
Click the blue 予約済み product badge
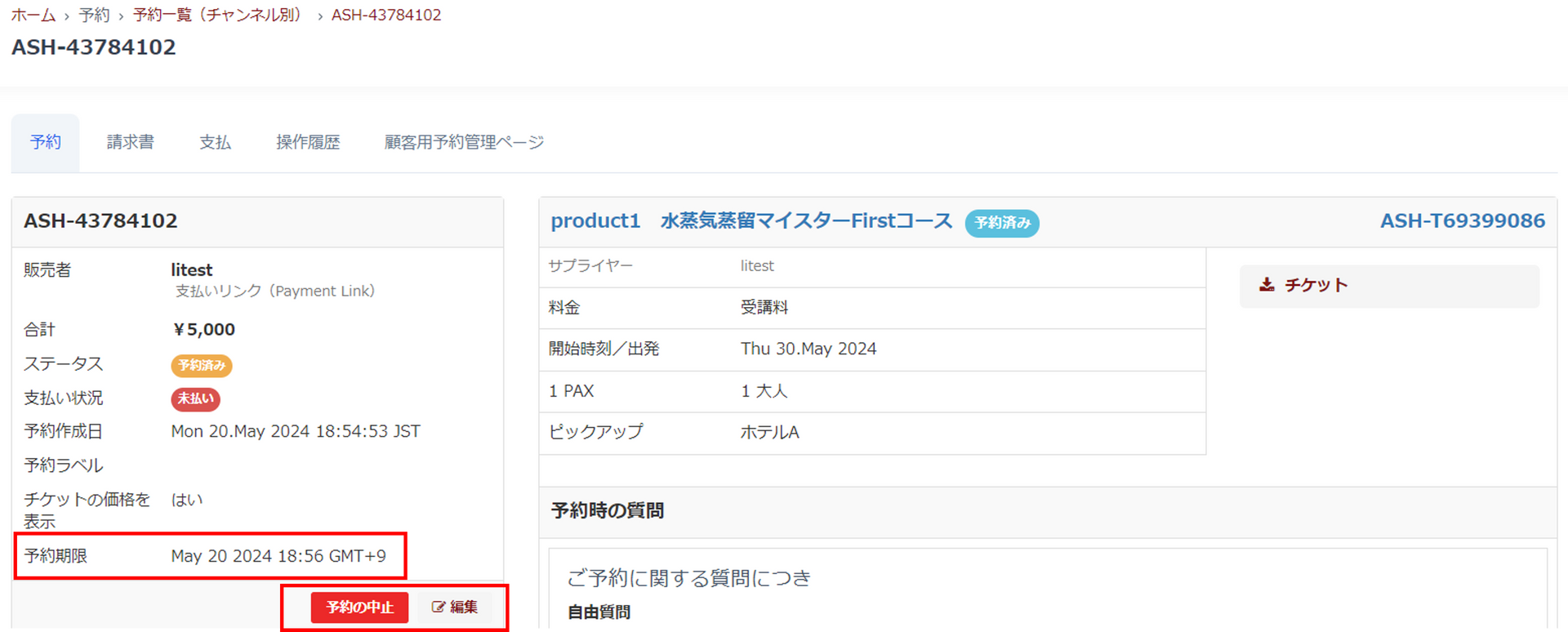click(x=1002, y=223)
